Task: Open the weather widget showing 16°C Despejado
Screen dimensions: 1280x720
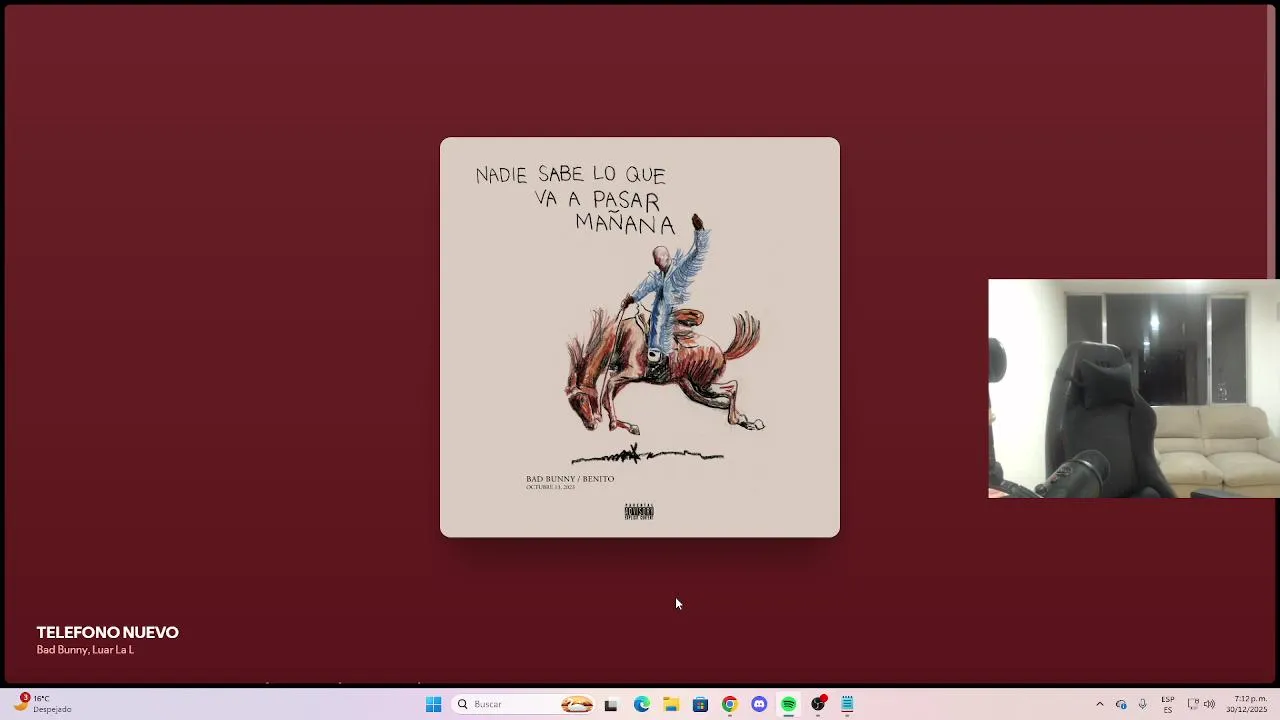Action: [42, 704]
